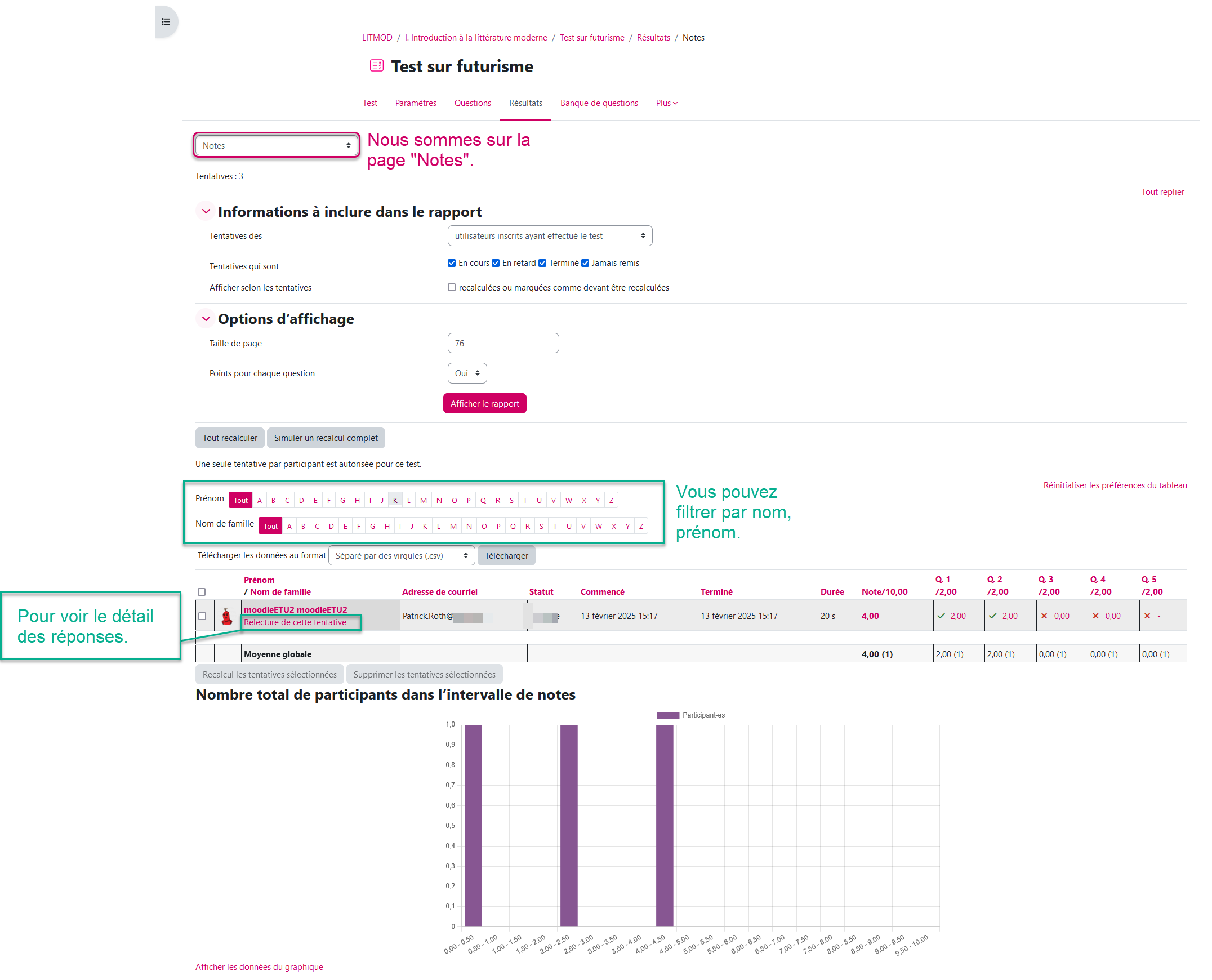Click the green checkmark in Q. 1 column
This screenshot has height=980, width=1212.
coord(941,616)
